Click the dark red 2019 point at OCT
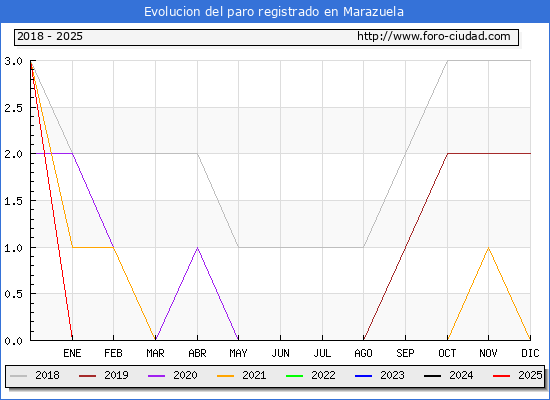Viewport: 550px width, 400px height. pos(448,153)
